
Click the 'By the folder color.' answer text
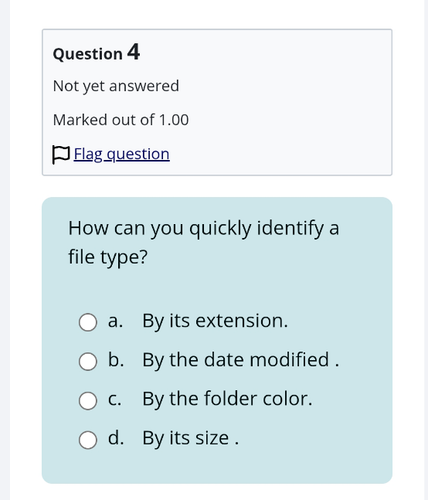(227, 400)
